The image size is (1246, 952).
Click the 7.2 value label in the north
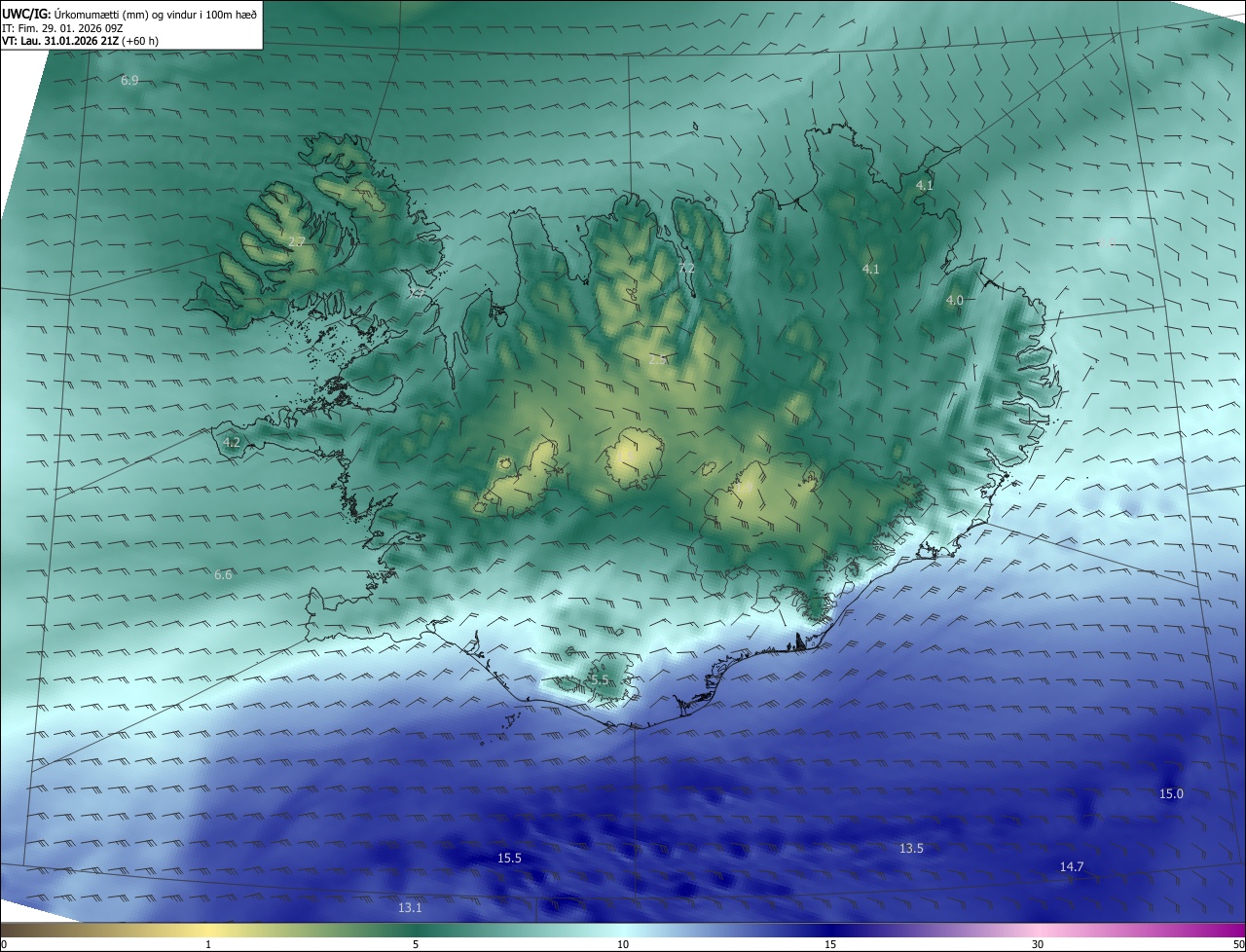point(686,268)
